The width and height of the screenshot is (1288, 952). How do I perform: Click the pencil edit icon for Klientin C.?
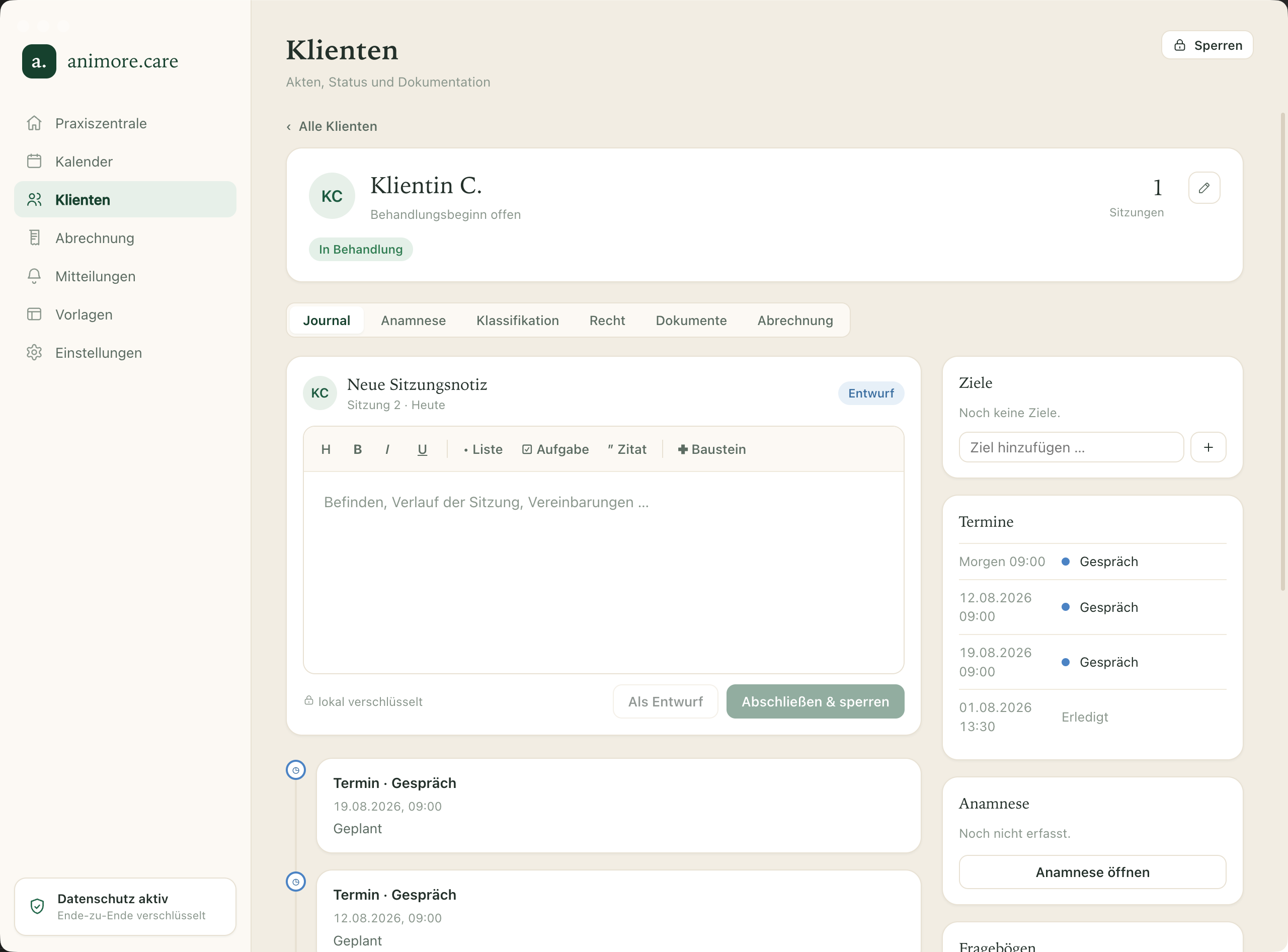tap(1204, 188)
